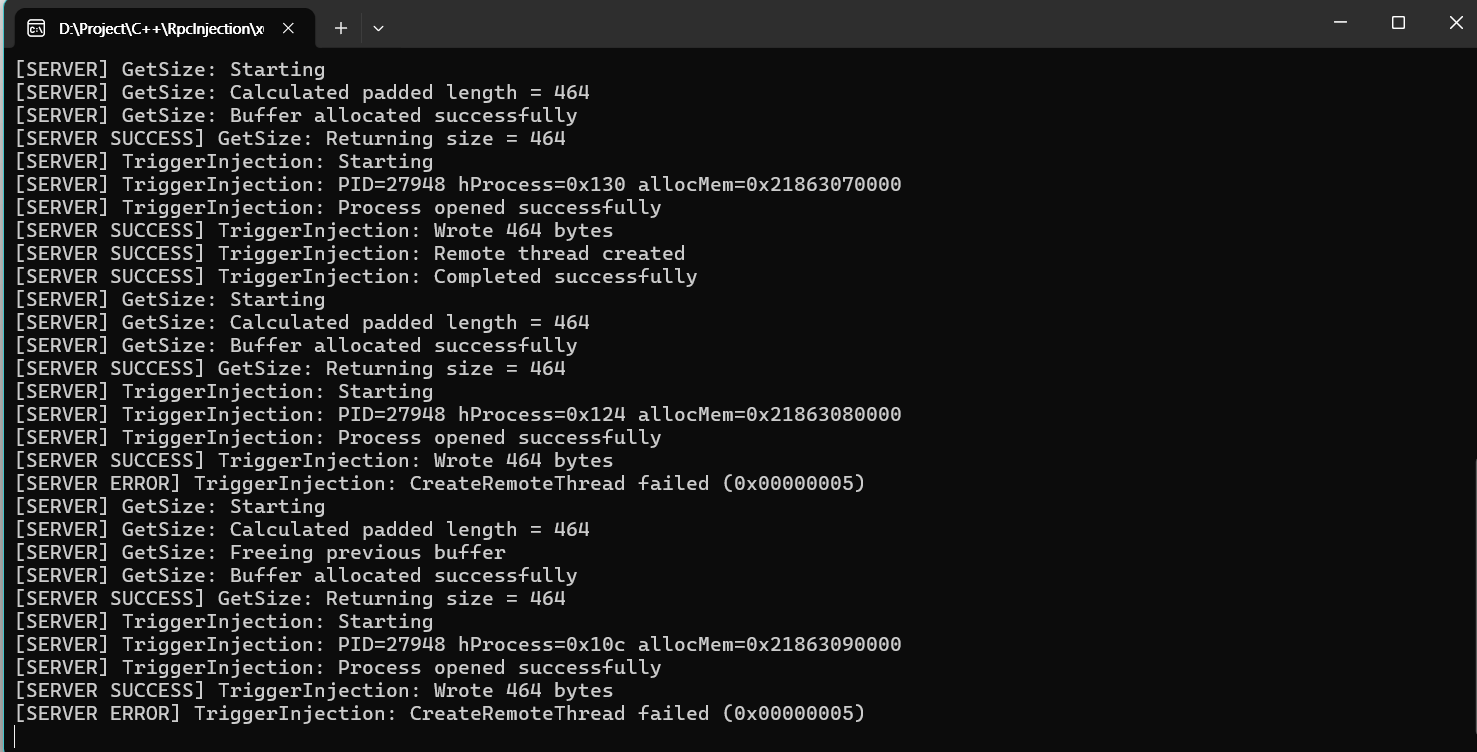This screenshot has height=752, width=1477.
Task: Minimize the terminal window
Action: (x=1341, y=23)
